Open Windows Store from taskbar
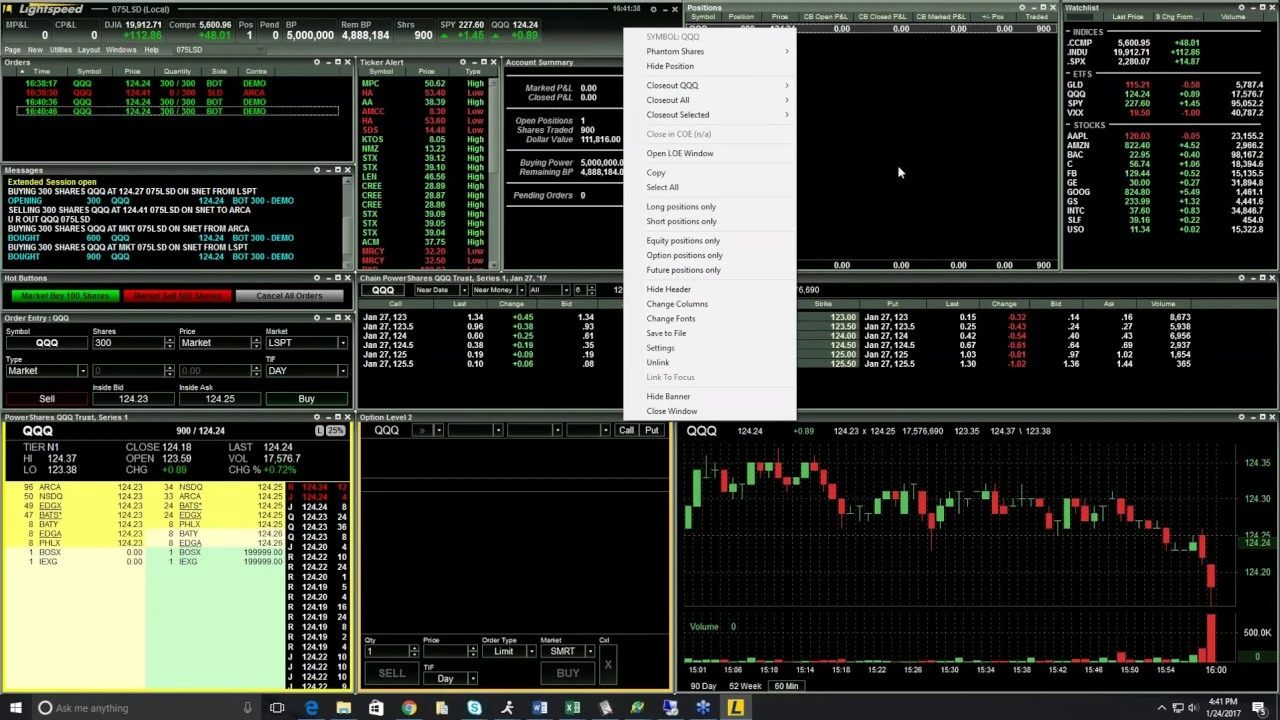Image resolution: width=1280 pixels, height=720 pixels. pyautogui.click(x=376, y=708)
